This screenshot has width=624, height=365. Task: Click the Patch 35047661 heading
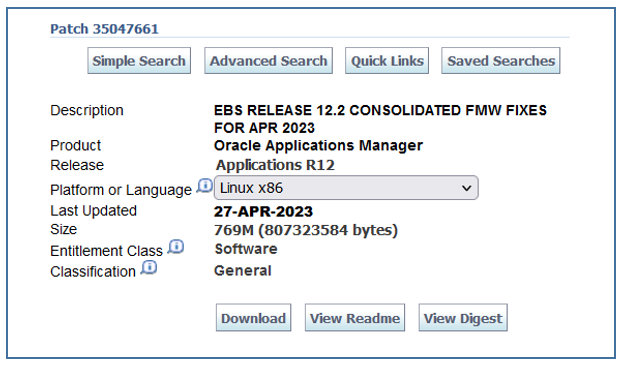(x=104, y=29)
